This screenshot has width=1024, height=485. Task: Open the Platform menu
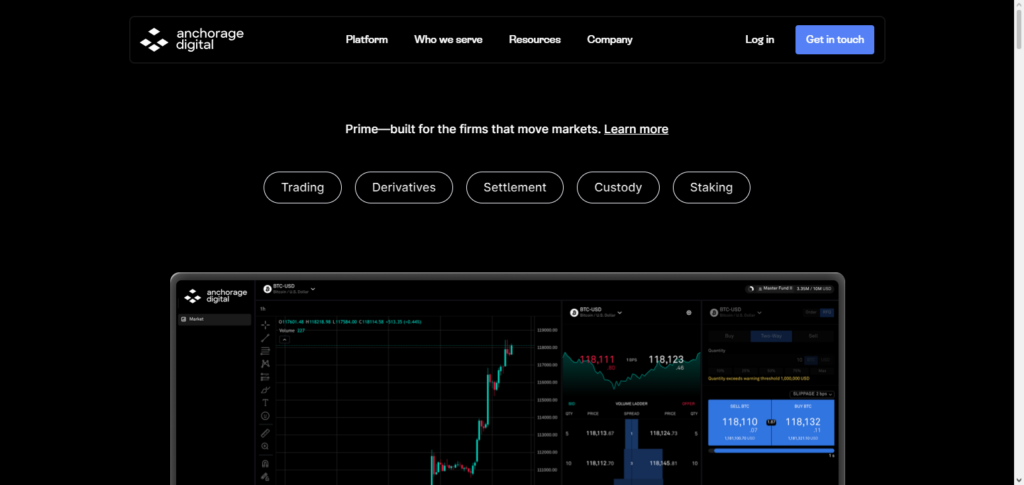pos(366,40)
